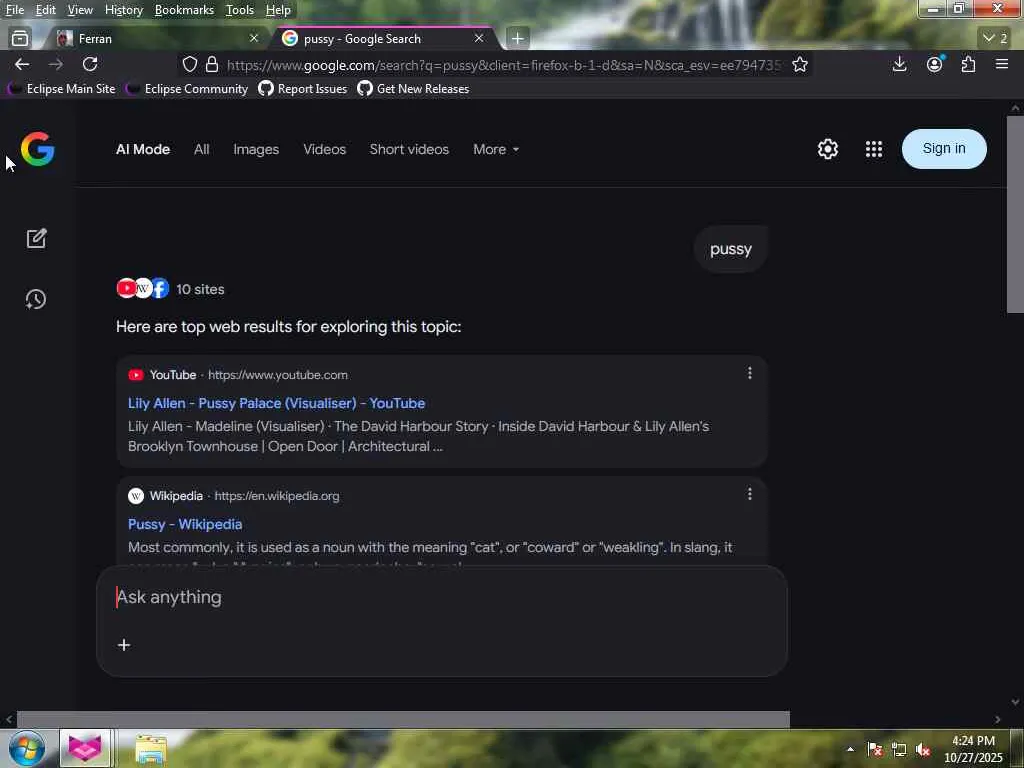The width and height of the screenshot is (1024, 768).
Task: Open the pink browser icon in taskbar
Action: (85, 748)
